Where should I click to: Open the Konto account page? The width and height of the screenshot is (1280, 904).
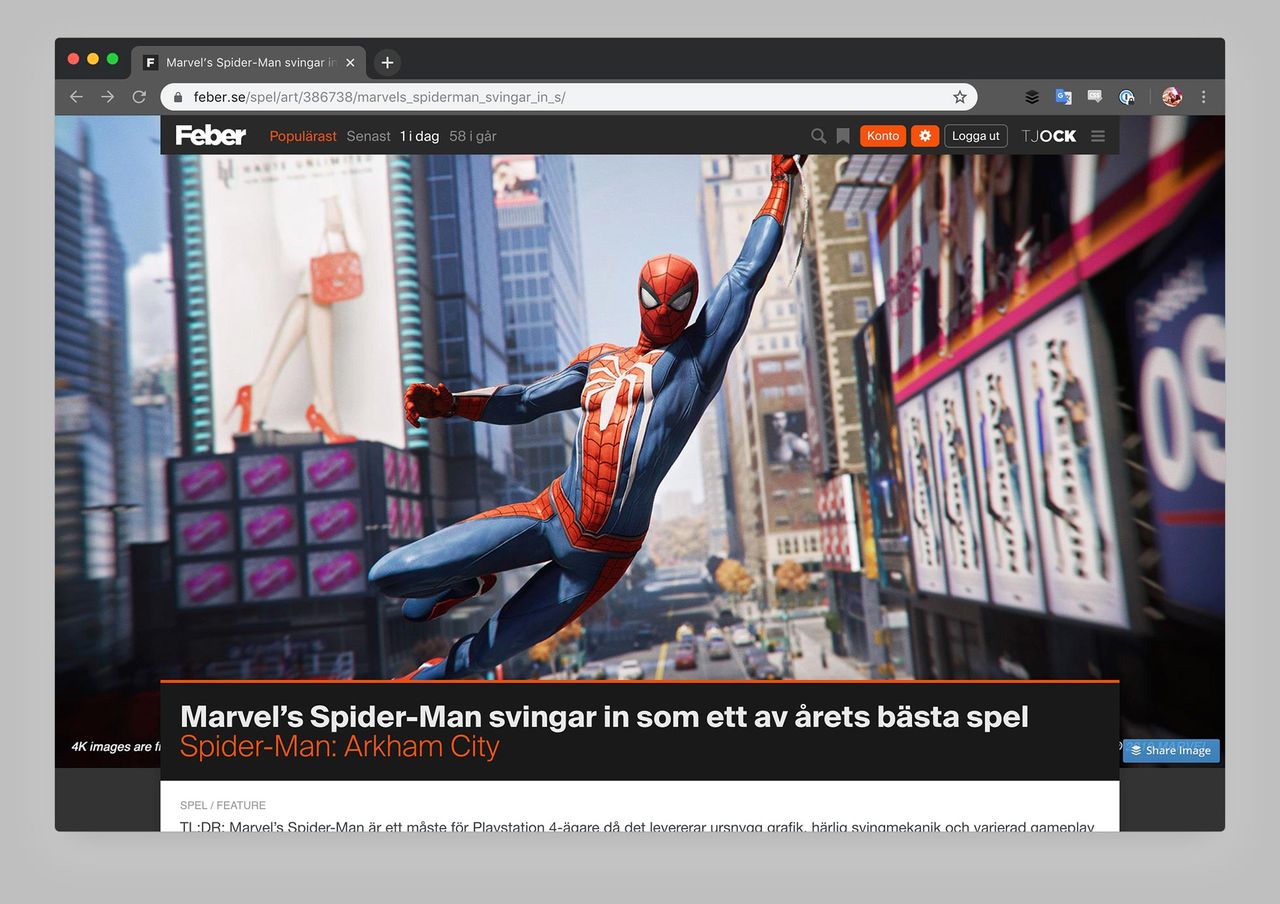tap(883, 136)
